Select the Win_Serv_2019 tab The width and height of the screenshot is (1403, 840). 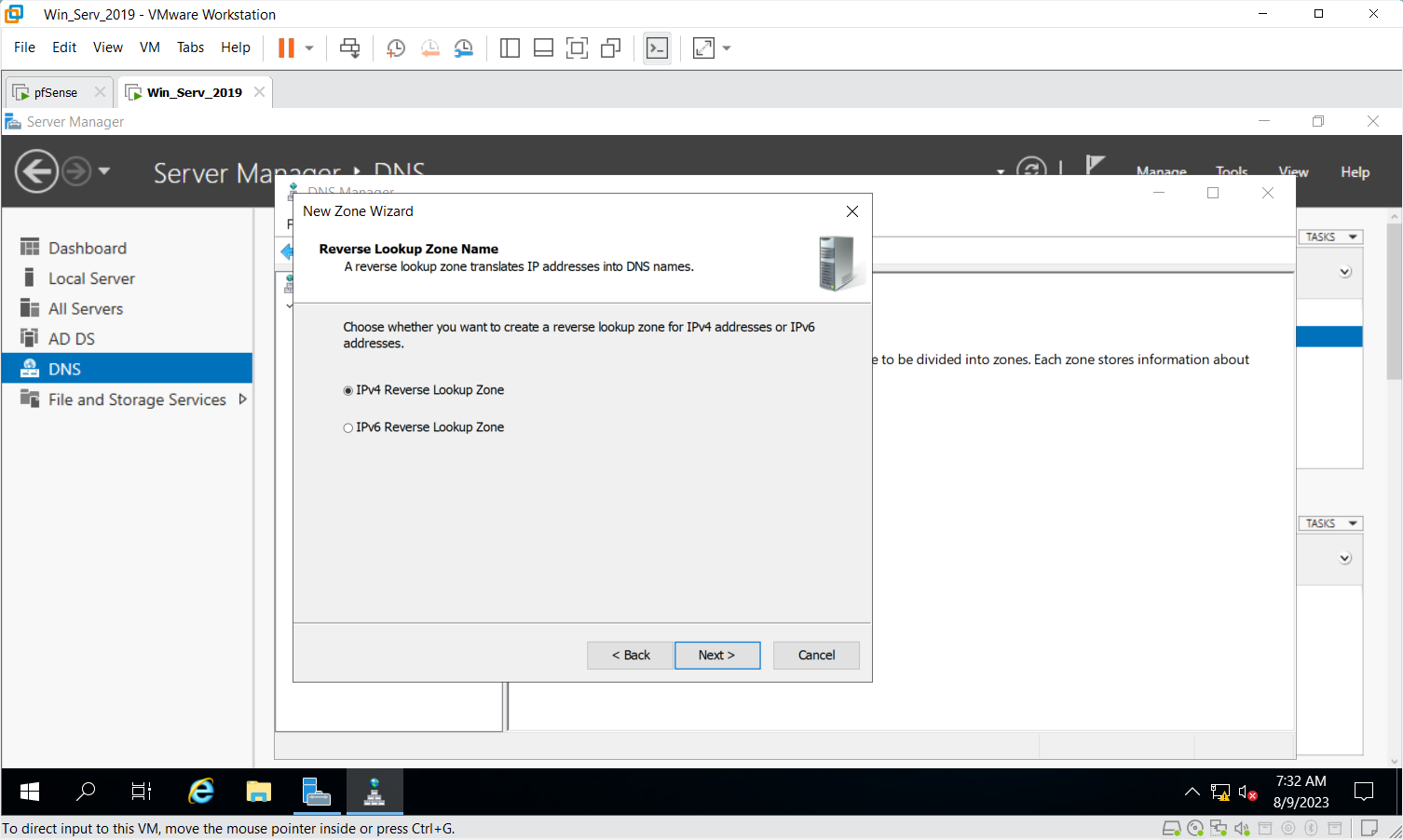pyautogui.click(x=194, y=92)
